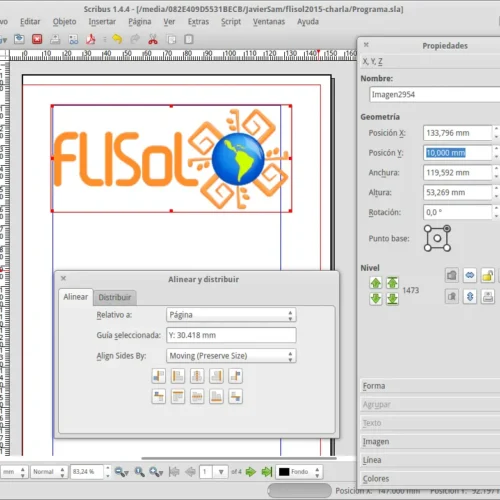
Task: Click the Align tops button
Action: coord(178,397)
